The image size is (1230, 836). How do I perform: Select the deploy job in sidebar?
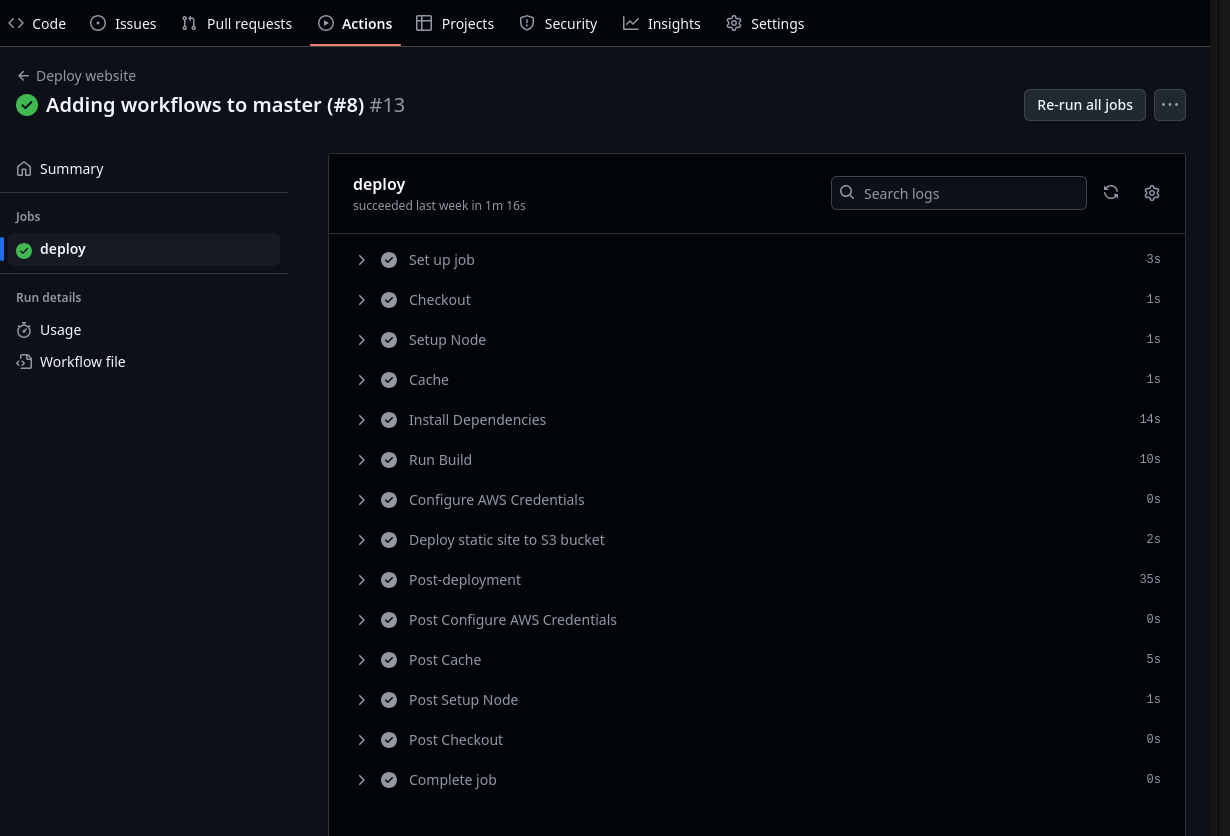tap(63, 249)
